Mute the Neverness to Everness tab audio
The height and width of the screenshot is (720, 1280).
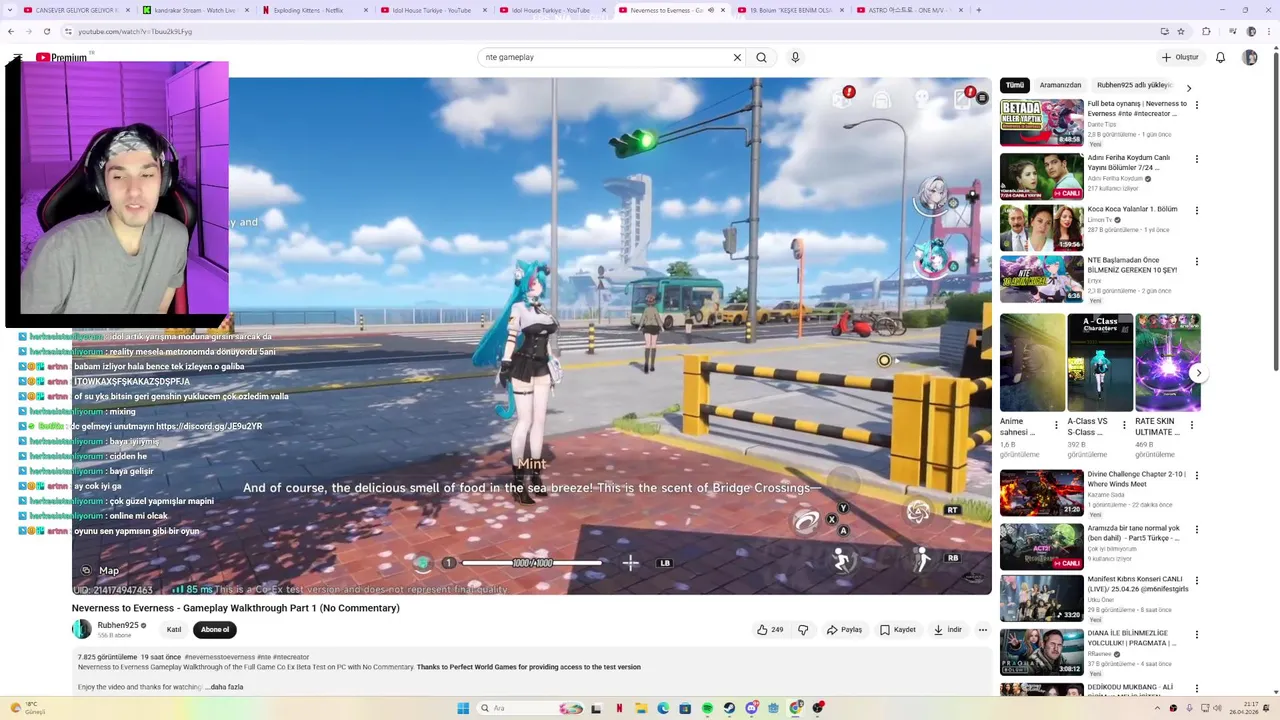711,10
